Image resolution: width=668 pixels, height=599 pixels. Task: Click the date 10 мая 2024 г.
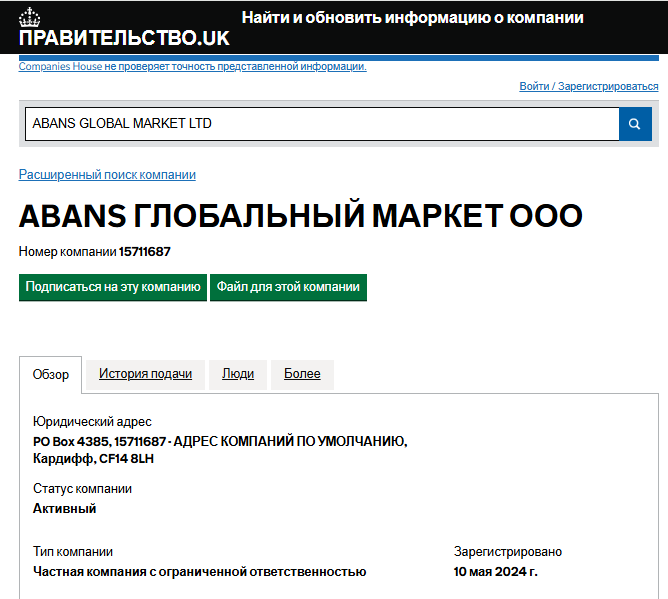[x=495, y=572]
